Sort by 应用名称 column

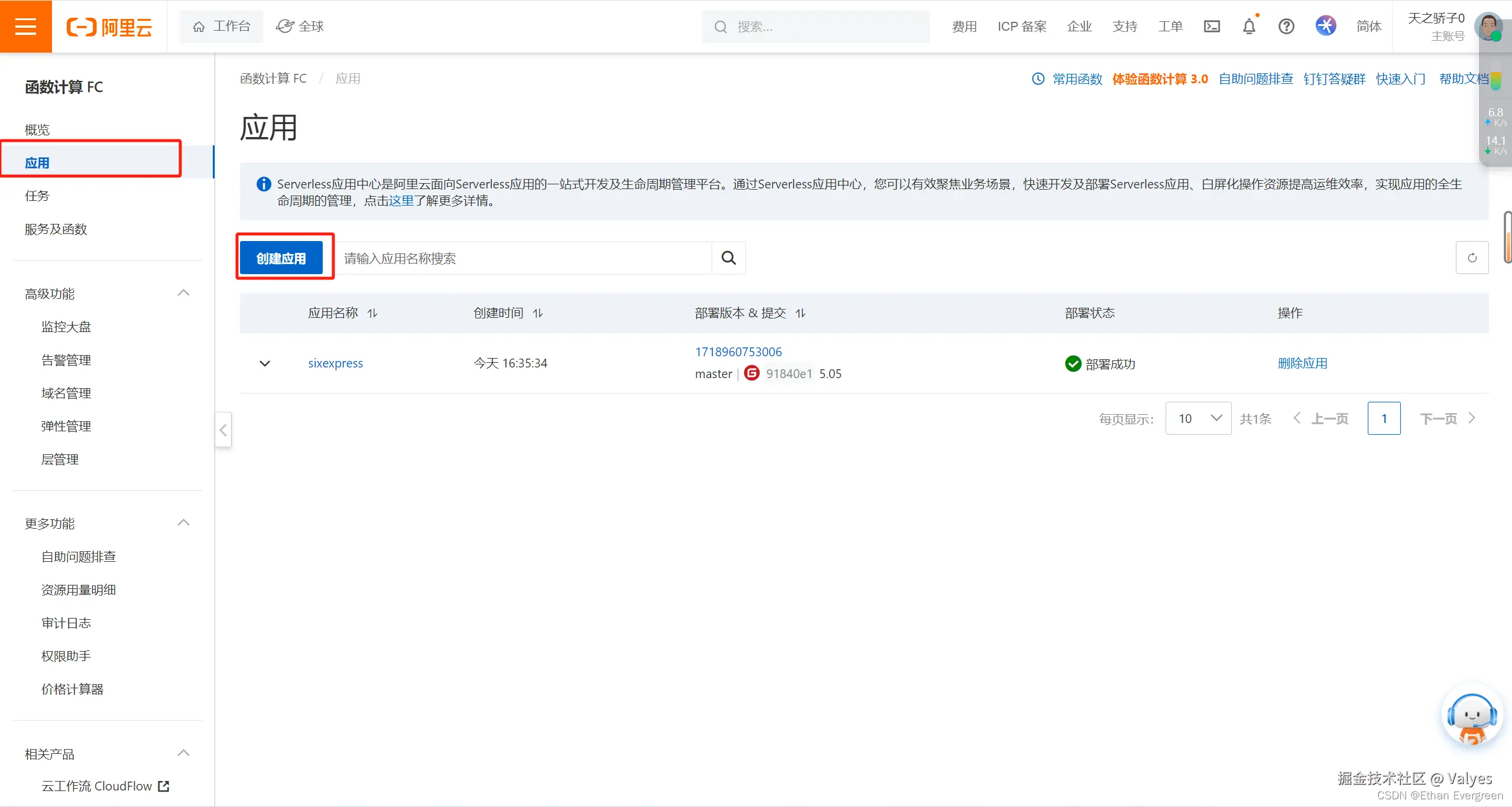[372, 313]
